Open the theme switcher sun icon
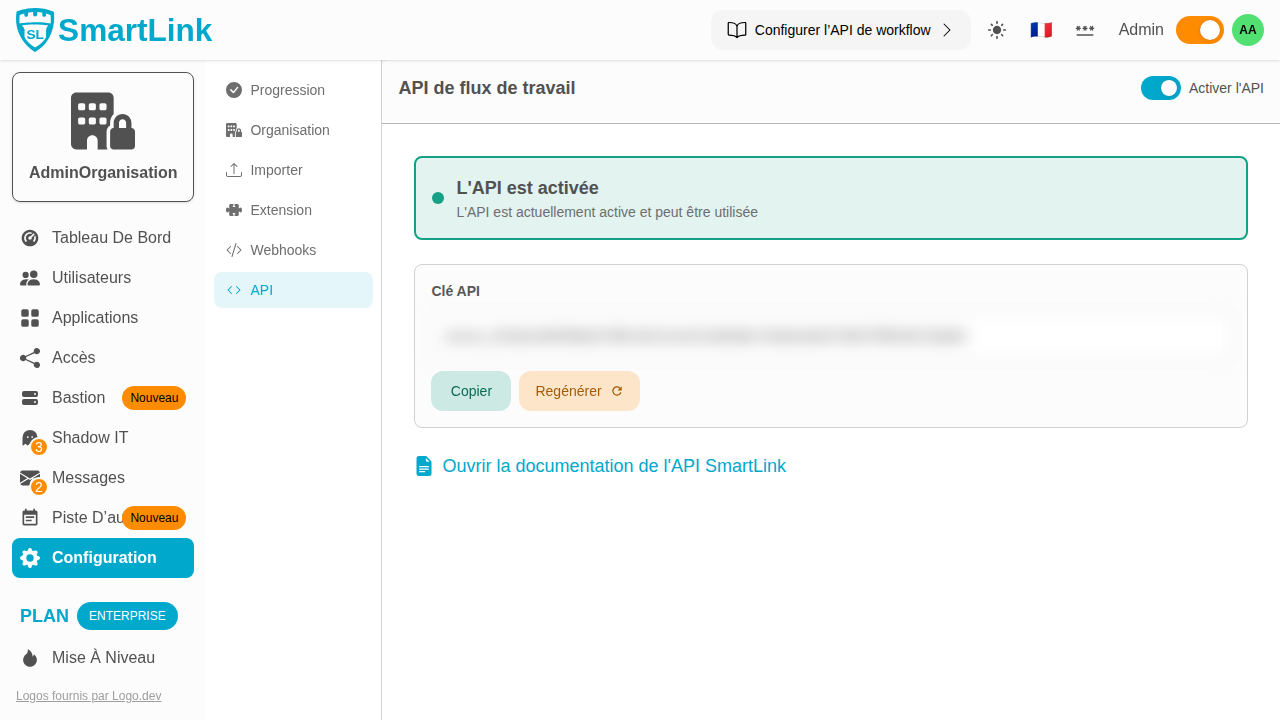1280x720 pixels. click(x=996, y=30)
